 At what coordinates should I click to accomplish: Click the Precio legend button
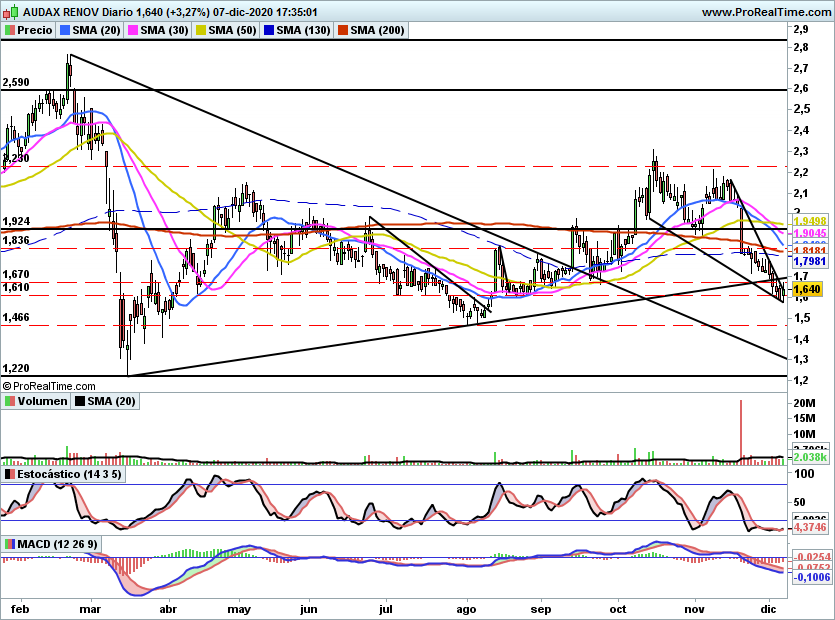(x=28, y=30)
